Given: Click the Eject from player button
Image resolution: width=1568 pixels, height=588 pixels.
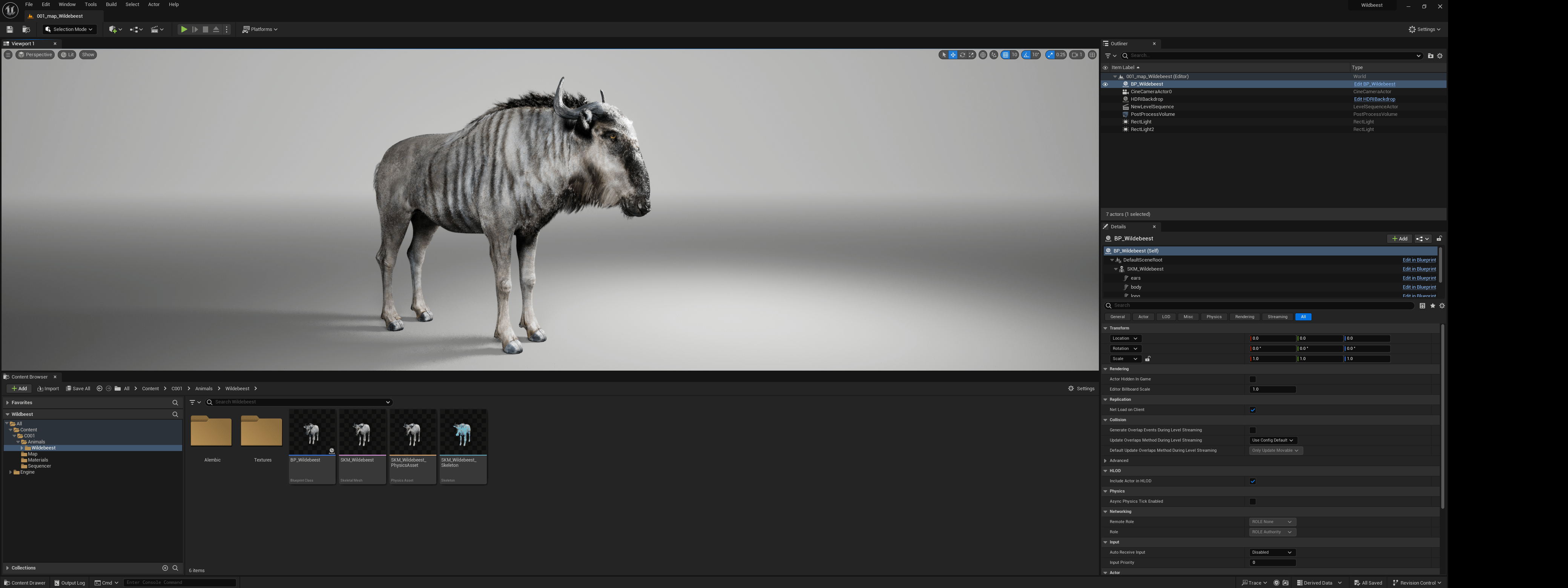Looking at the screenshot, I should point(216,29).
